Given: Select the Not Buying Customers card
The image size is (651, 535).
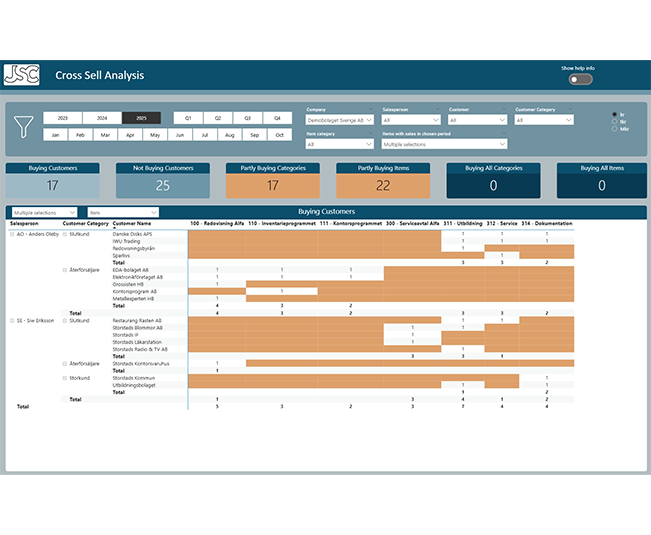Looking at the screenshot, I should coord(163,180).
